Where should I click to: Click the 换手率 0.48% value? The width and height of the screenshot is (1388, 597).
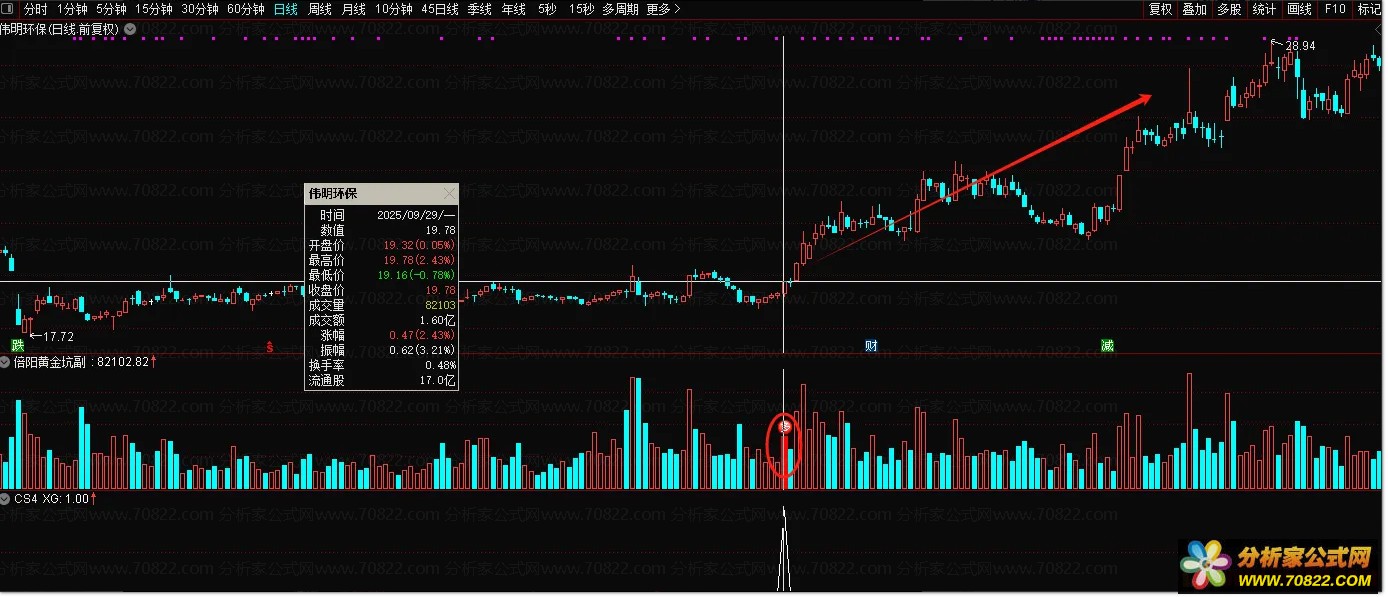pyautogui.click(x=439, y=365)
